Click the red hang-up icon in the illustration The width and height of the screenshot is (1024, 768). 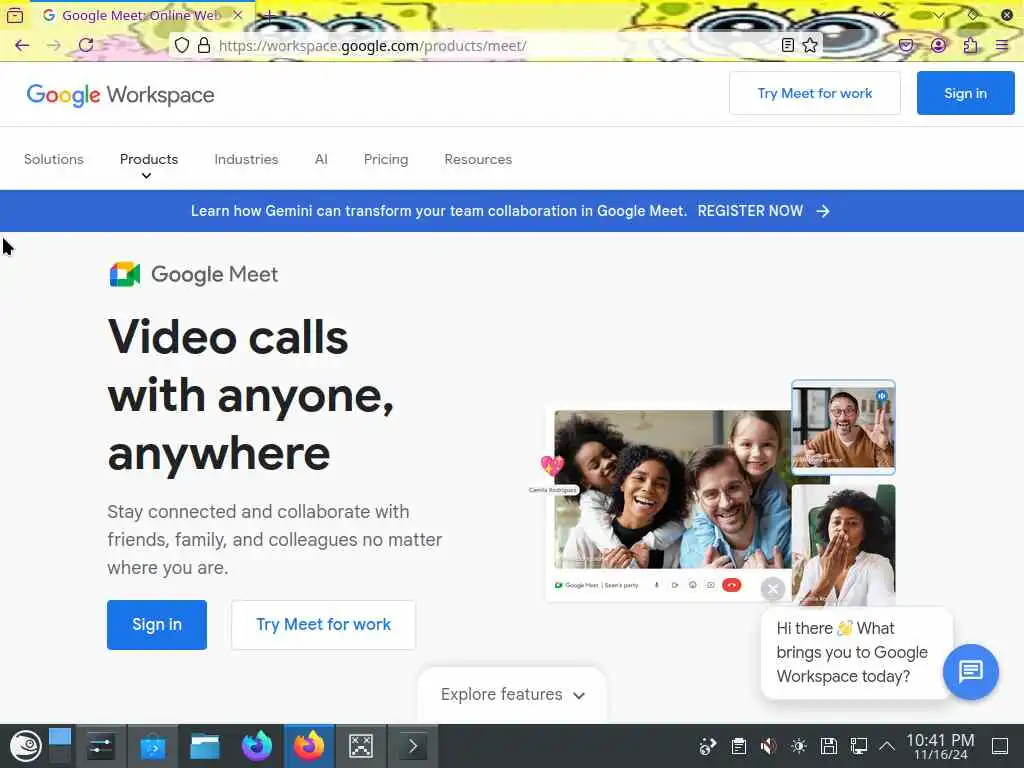[731, 585]
